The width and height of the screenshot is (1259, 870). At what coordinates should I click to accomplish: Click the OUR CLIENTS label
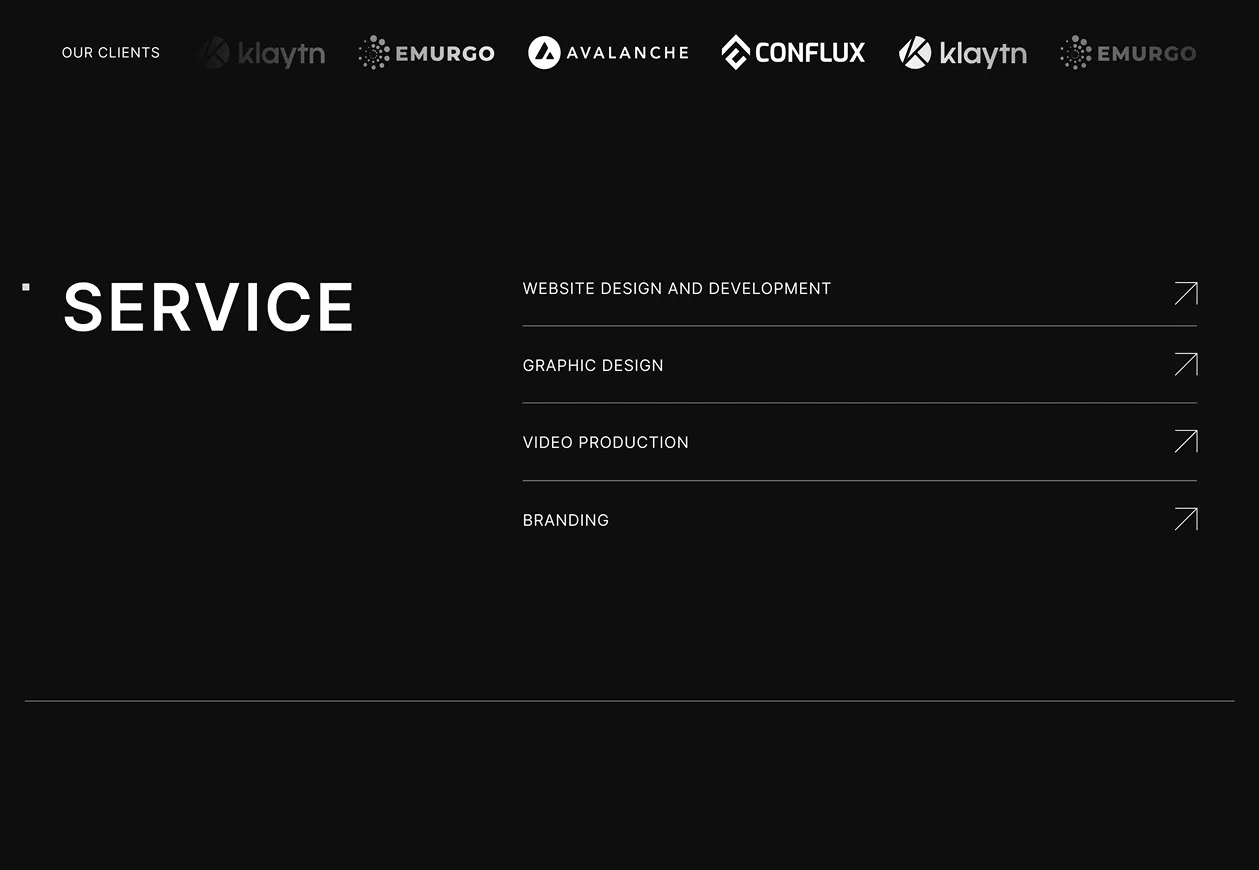point(110,52)
